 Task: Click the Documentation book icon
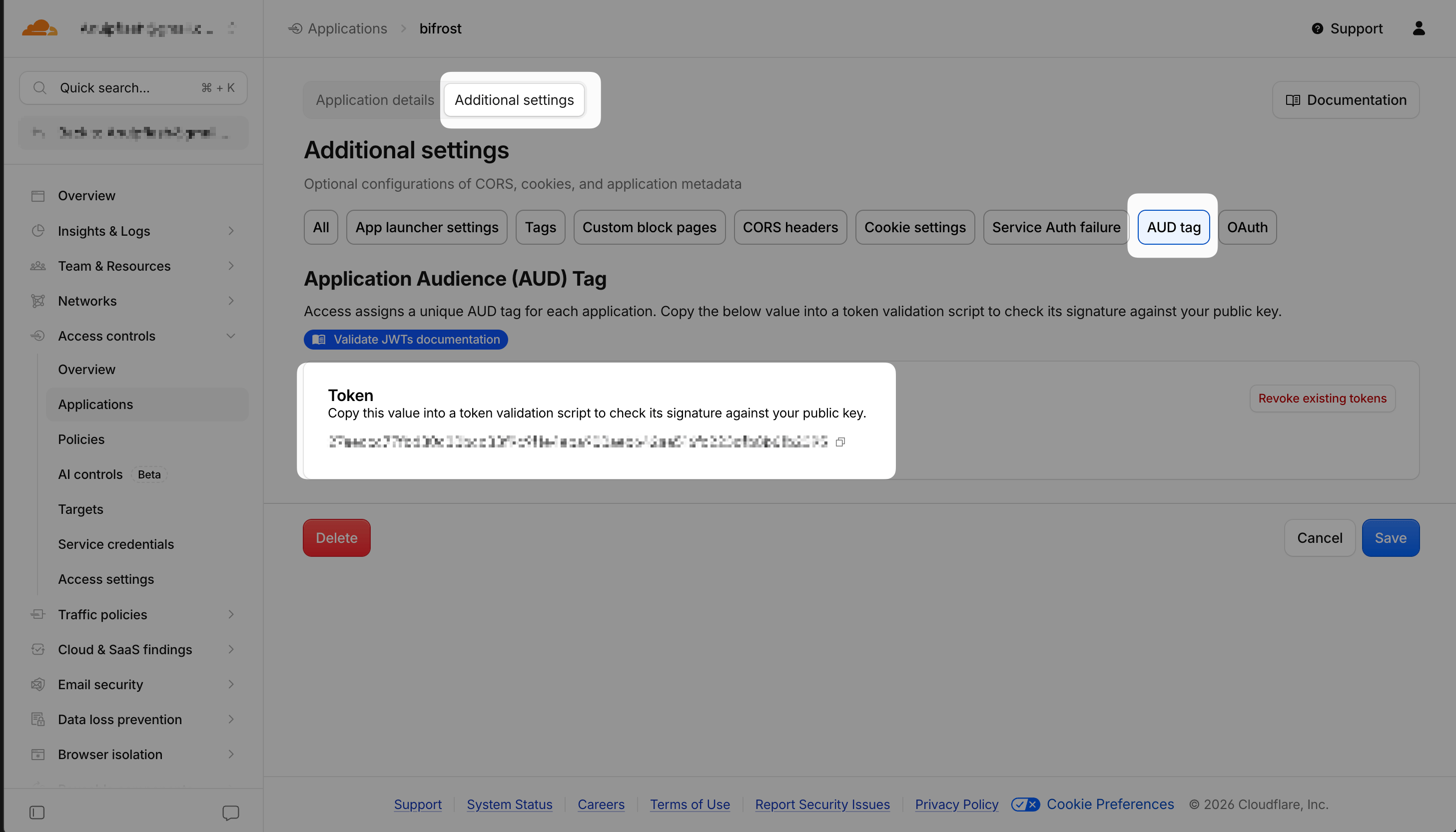(x=1293, y=100)
